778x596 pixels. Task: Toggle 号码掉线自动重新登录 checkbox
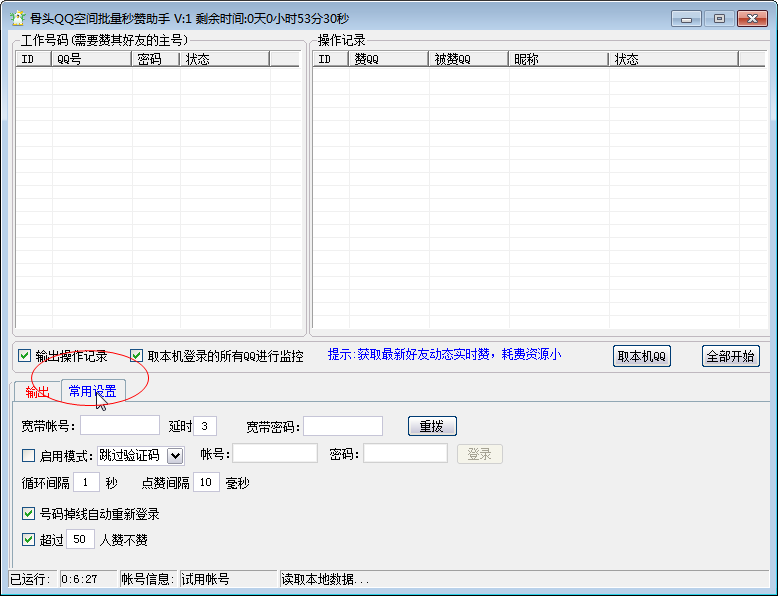[x=28, y=514]
